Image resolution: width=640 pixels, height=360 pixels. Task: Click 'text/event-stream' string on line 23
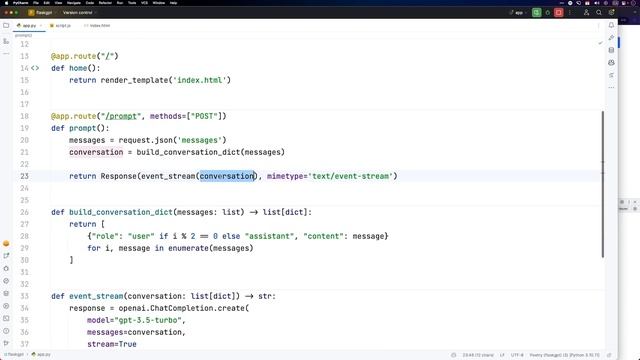350,176
